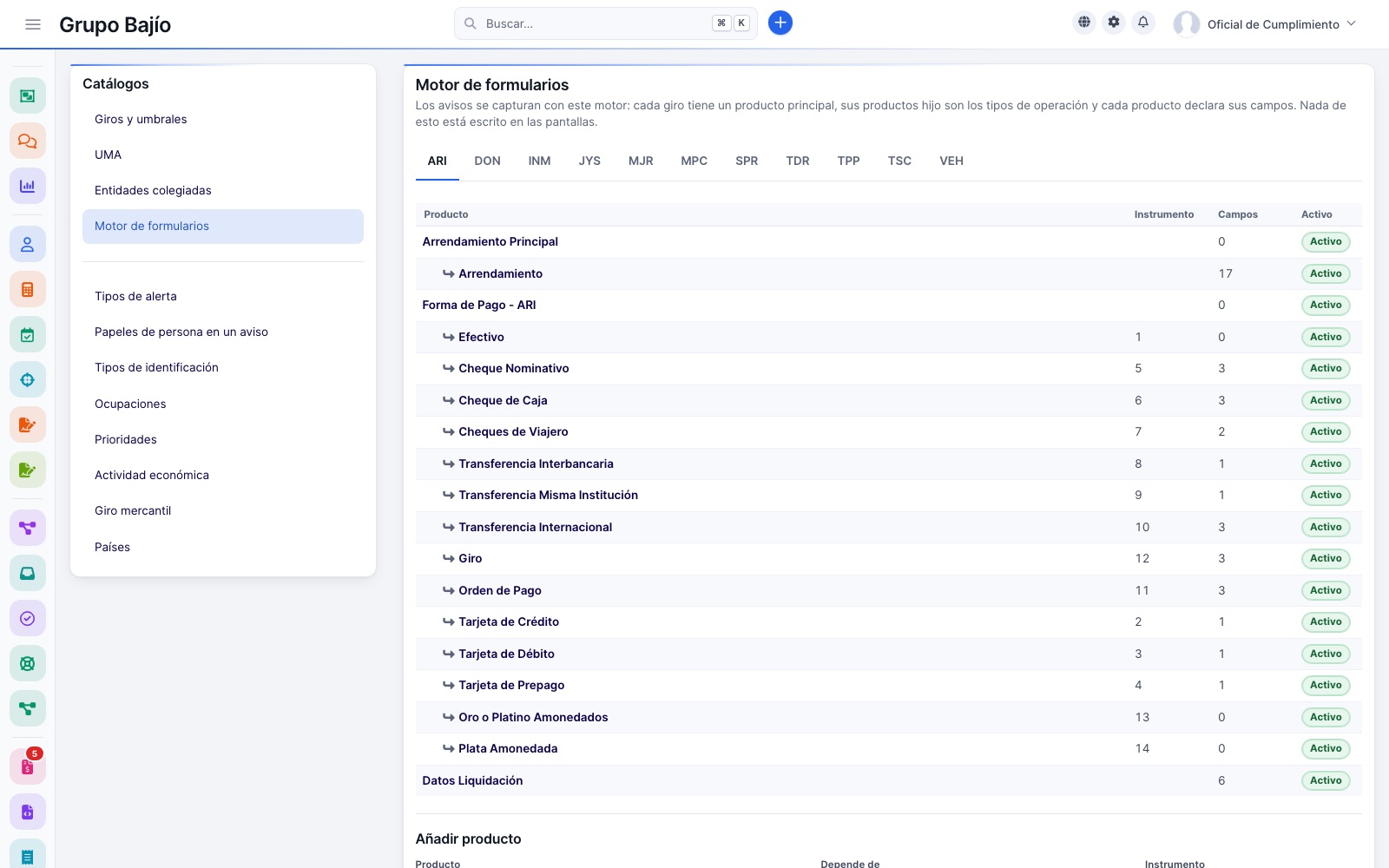
Task: Open the blue crosshair target sidebar icon
Action: 28,380
